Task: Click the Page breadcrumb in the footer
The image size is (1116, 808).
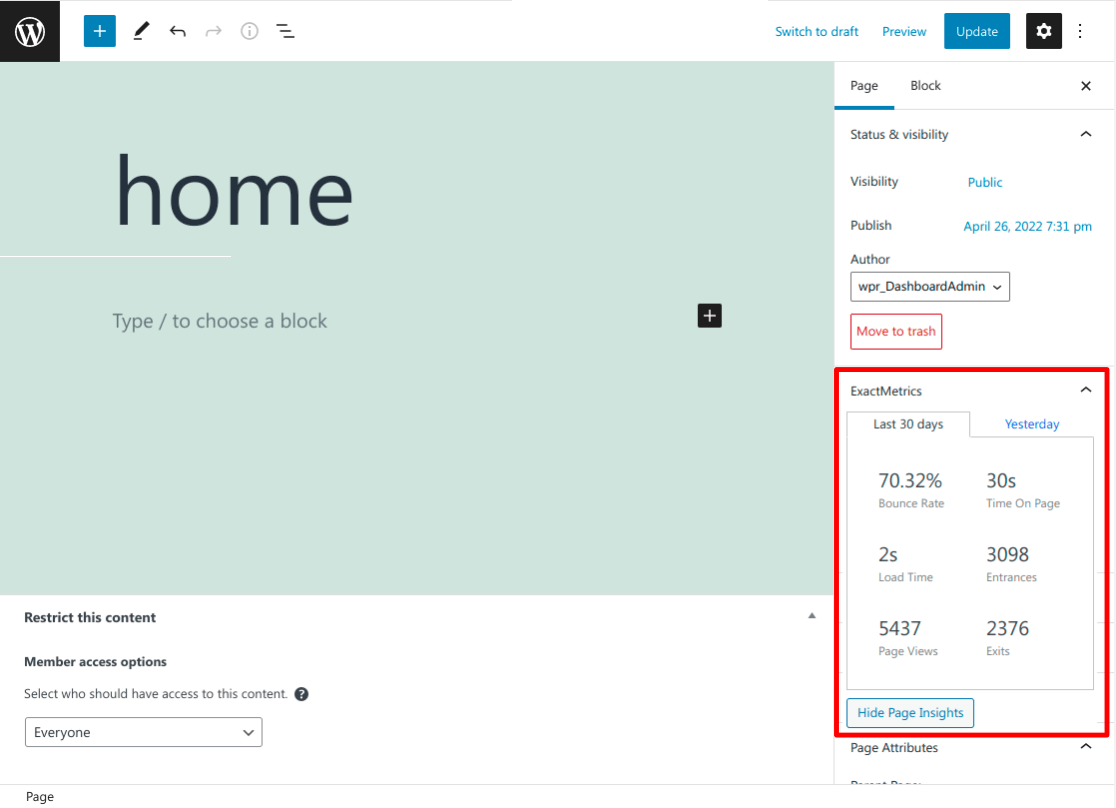Action: (40, 797)
